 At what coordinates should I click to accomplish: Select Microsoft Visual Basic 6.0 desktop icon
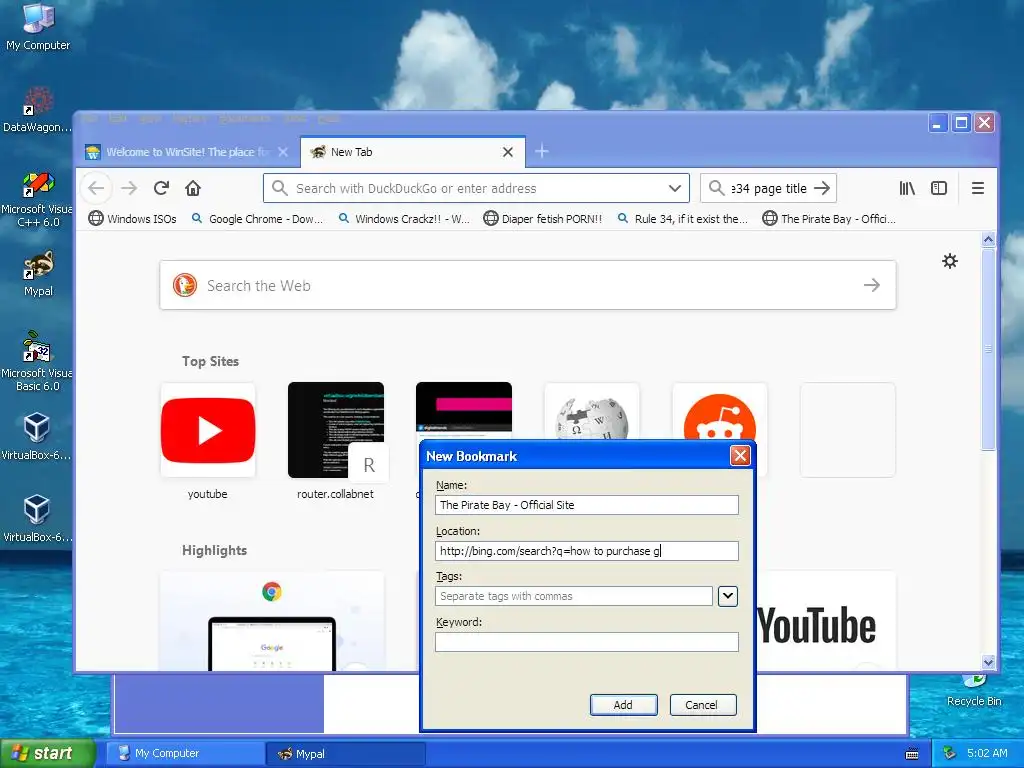pos(38,360)
